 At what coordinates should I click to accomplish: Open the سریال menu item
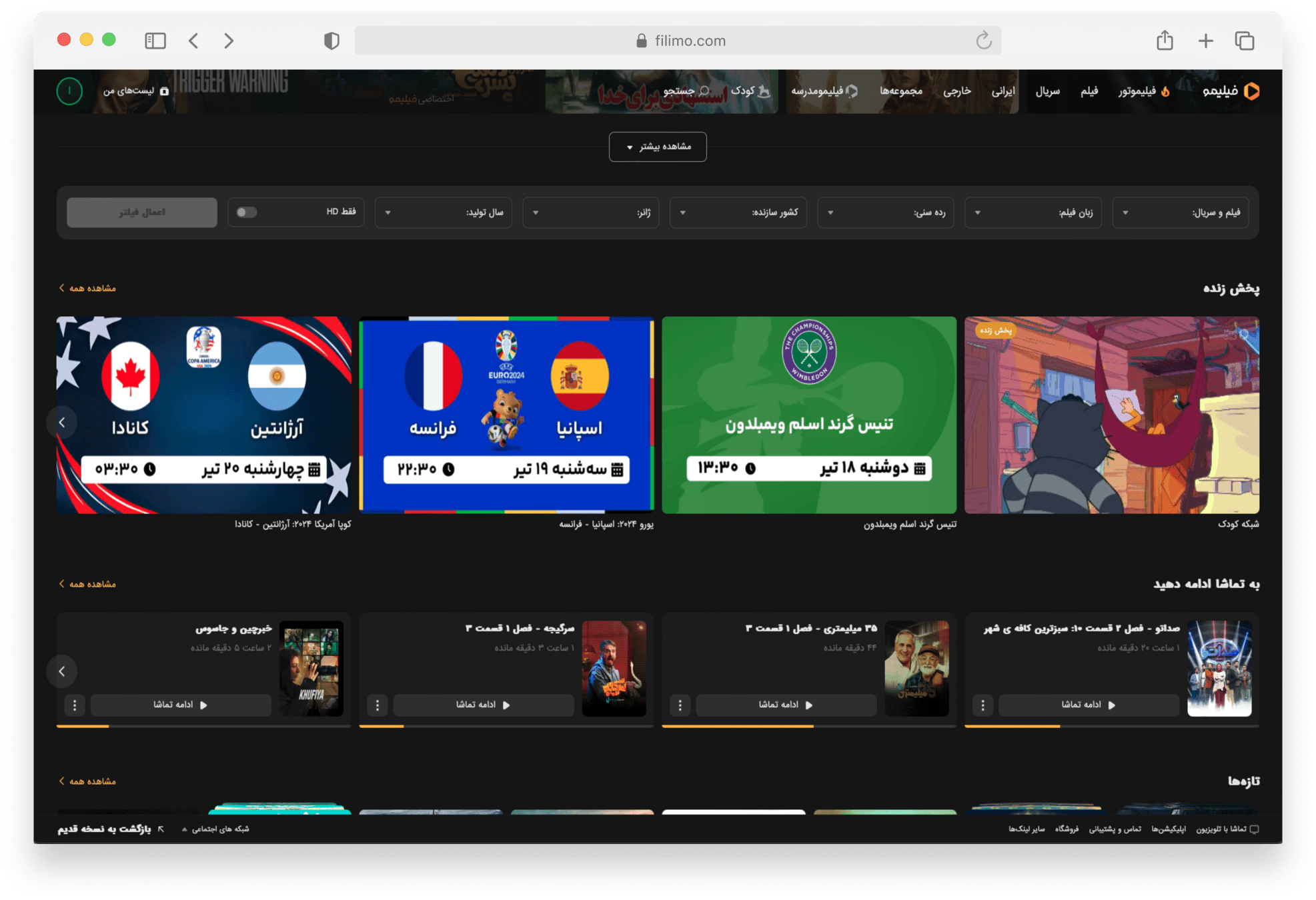point(1047,91)
